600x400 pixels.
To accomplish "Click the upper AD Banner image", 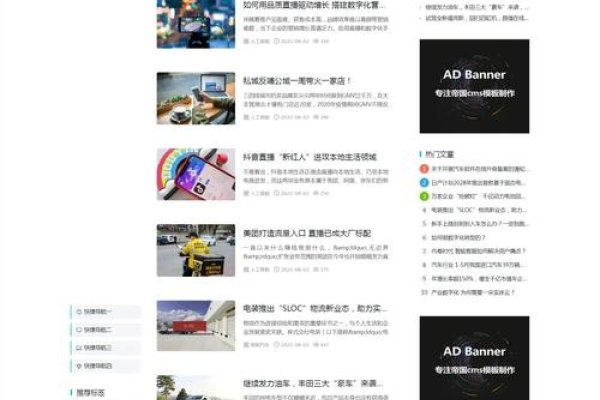I will tap(474, 86).
